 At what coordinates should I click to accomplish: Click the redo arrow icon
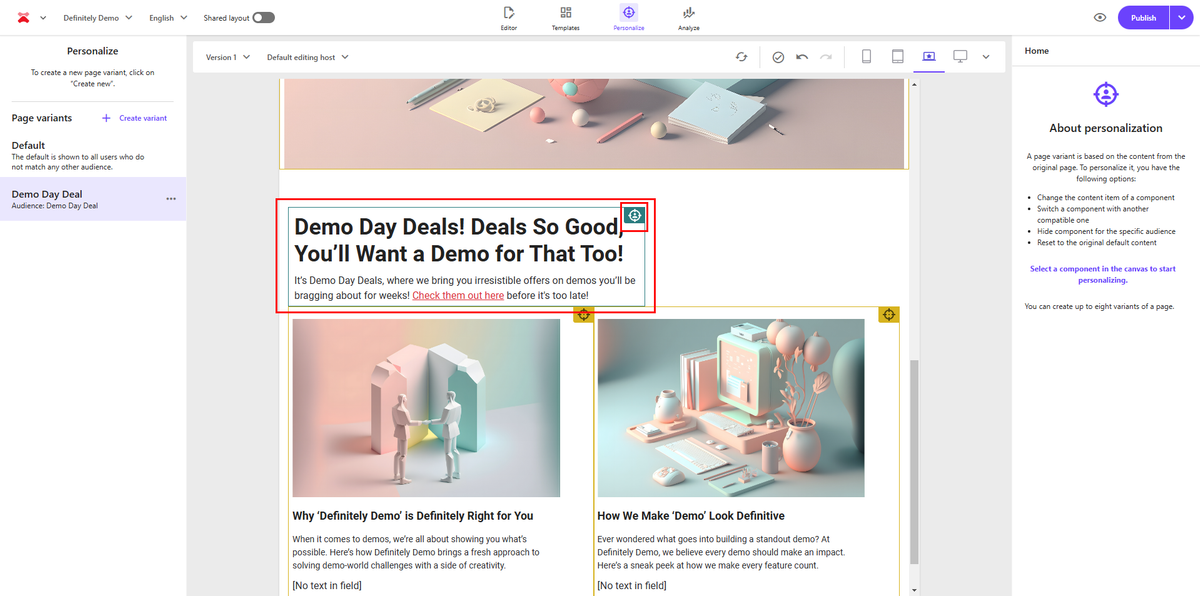click(826, 57)
